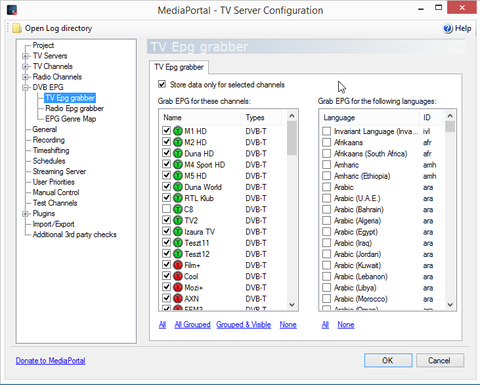
Task: Click the red icon next to Film+
Action: (178, 265)
